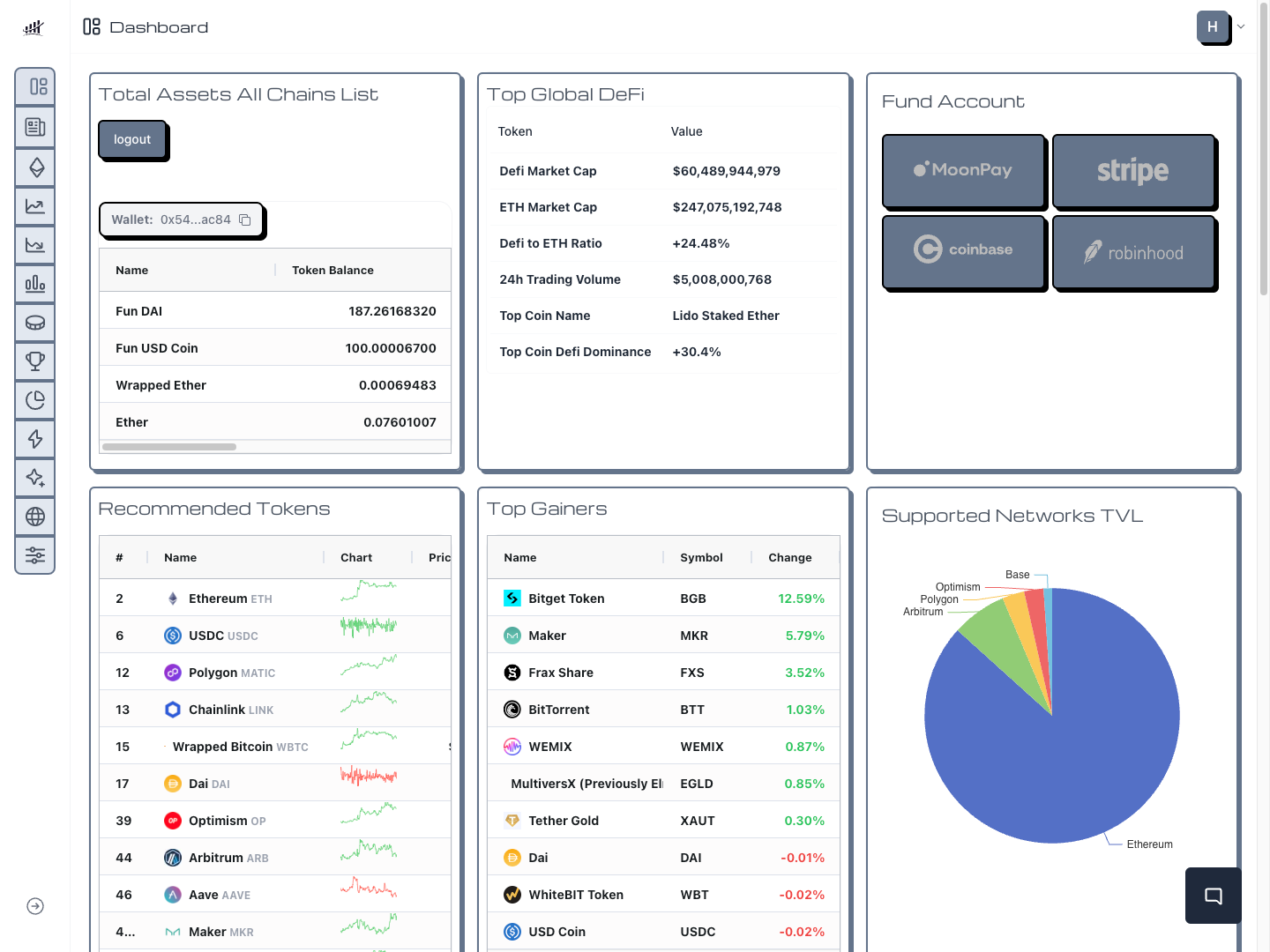This screenshot has width=1270, height=952.
Task: Open the falling line chart sidebar icon
Action: click(x=35, y=244)
